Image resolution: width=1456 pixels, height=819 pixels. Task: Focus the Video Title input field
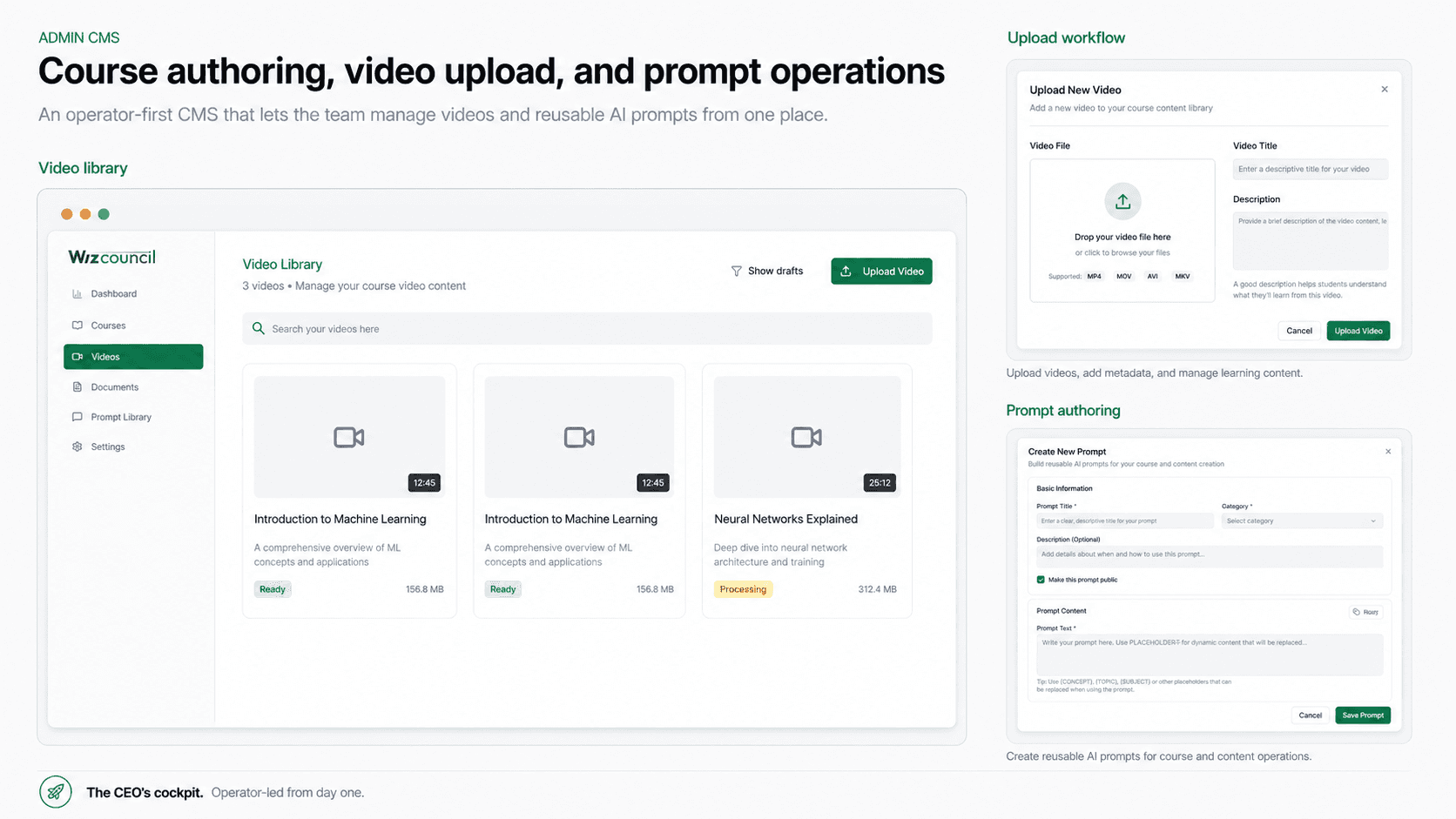point(1311,170)
